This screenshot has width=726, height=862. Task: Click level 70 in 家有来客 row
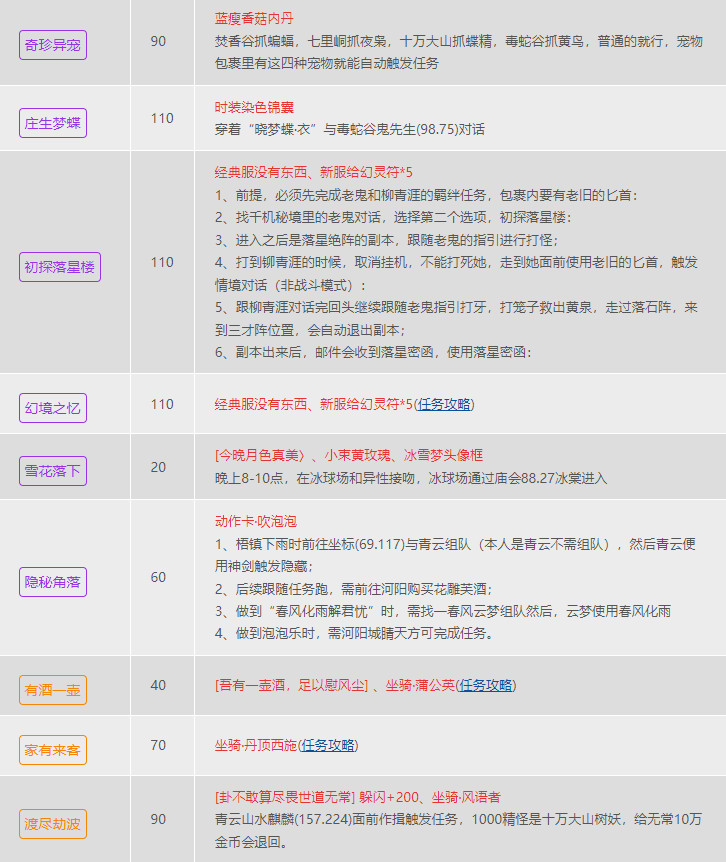pyautogui.click(x=158, y=745)
